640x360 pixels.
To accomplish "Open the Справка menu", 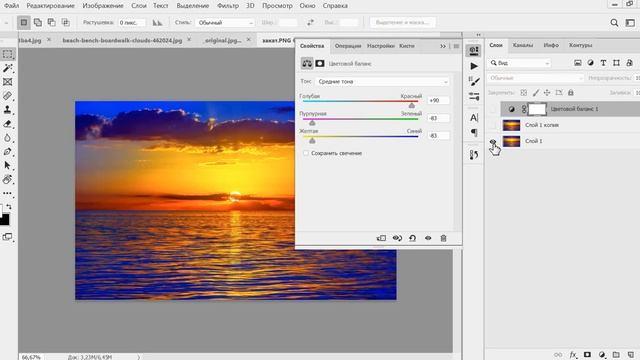I will (x=335, y=6).
